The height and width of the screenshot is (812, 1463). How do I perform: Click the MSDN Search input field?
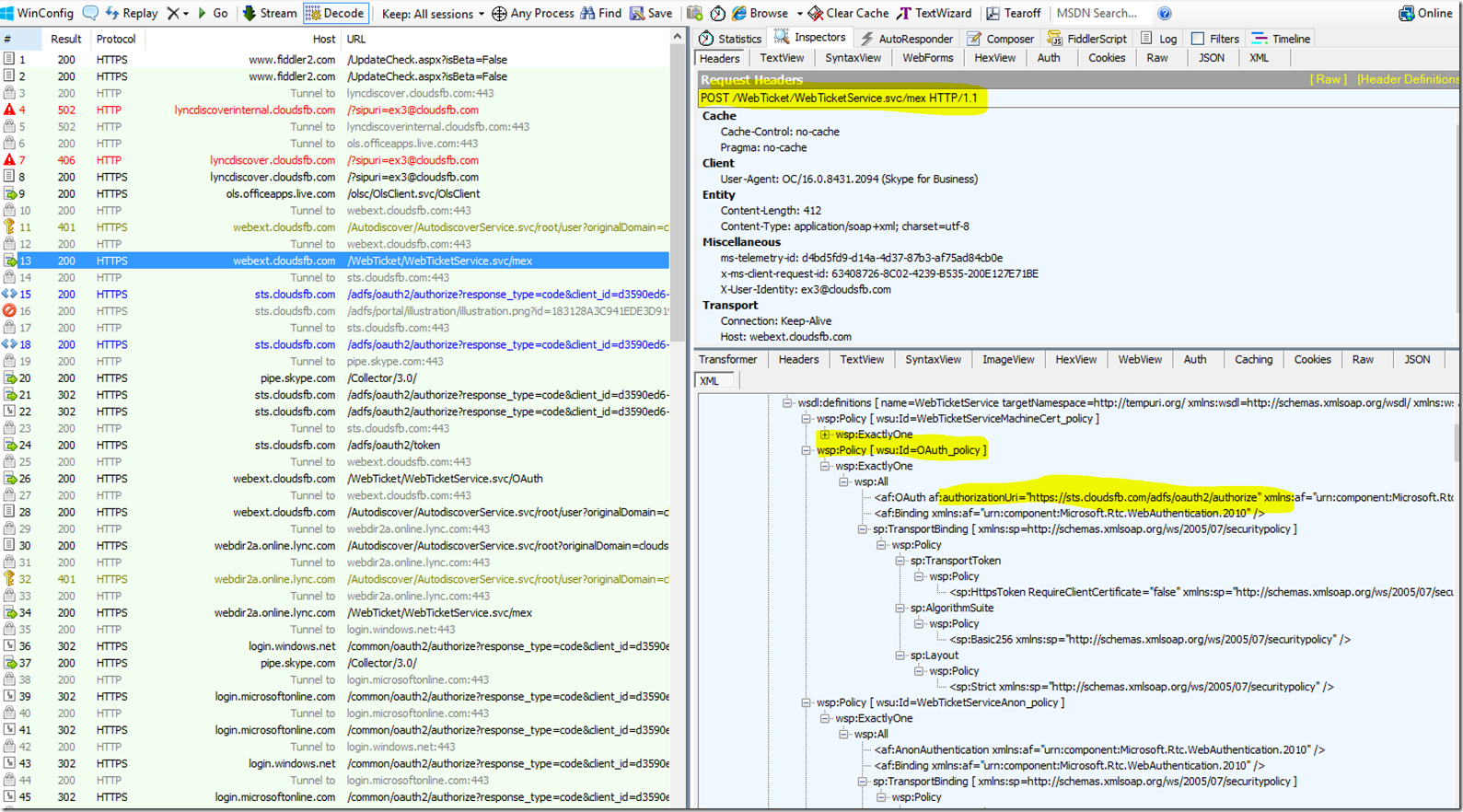click(1100, 13)
